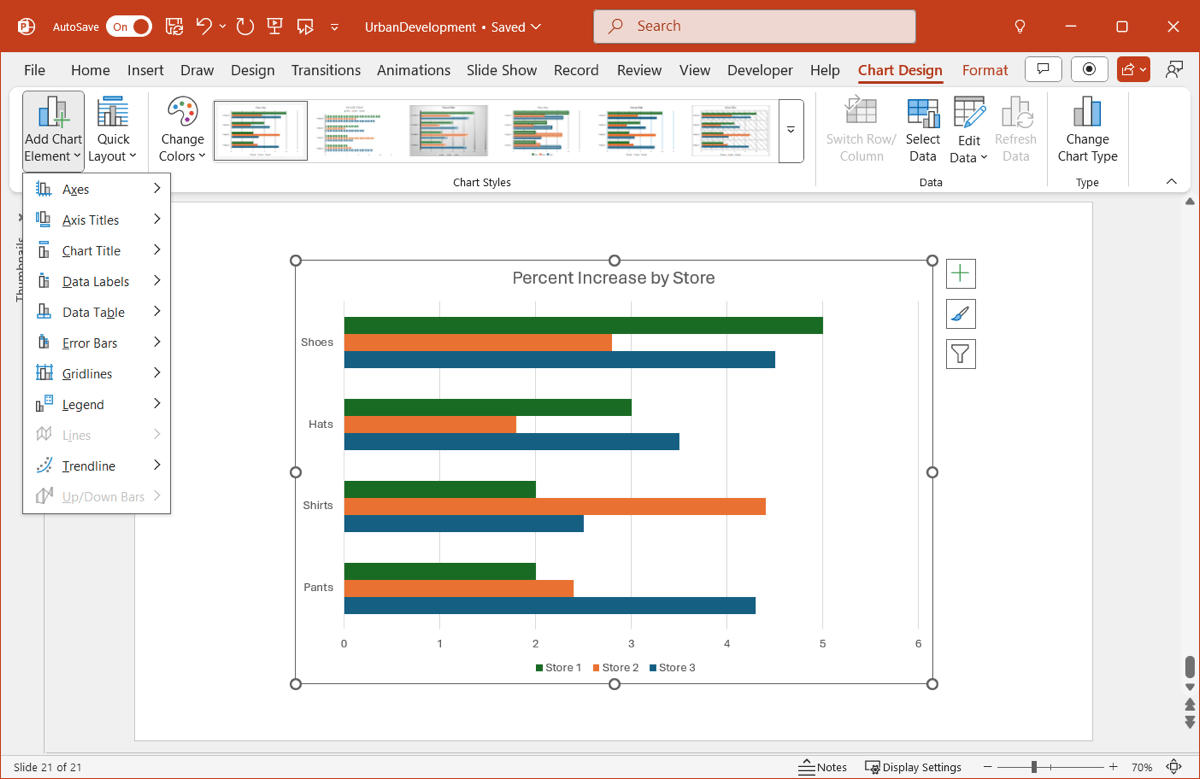
Task: Switch to the Home tab
Action: click(x=90, y=70)
